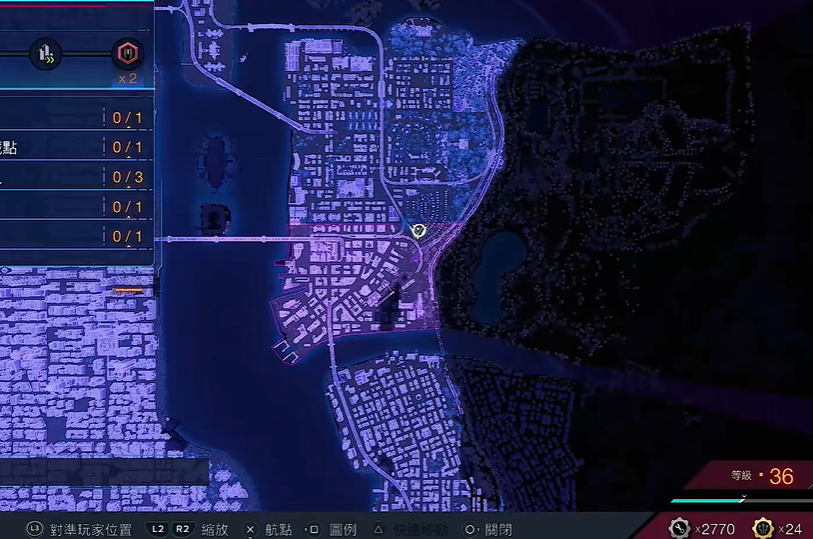The height and width of the screenshot is (539, 813).
Task: Click the R2 zoom button icon
Action: [183, 529]
